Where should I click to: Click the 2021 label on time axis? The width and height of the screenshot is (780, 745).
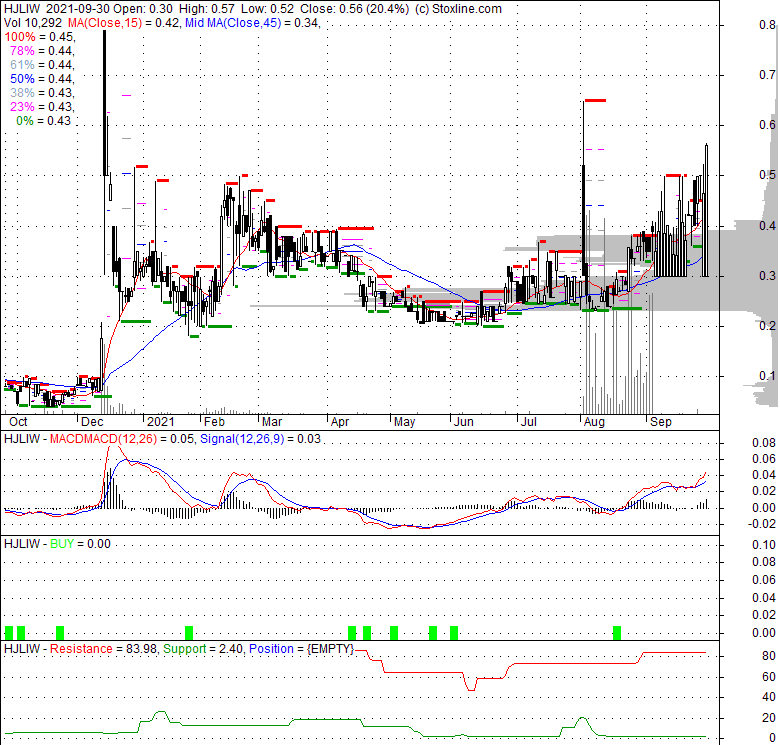pos(161,422)
